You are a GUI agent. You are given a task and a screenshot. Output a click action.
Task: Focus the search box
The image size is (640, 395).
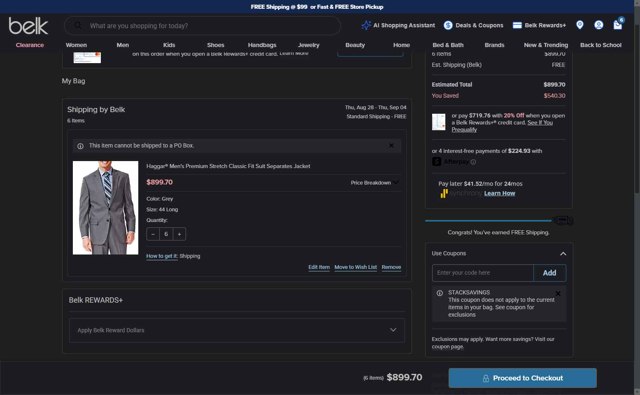pyautogui.click(x=202, y=26)
